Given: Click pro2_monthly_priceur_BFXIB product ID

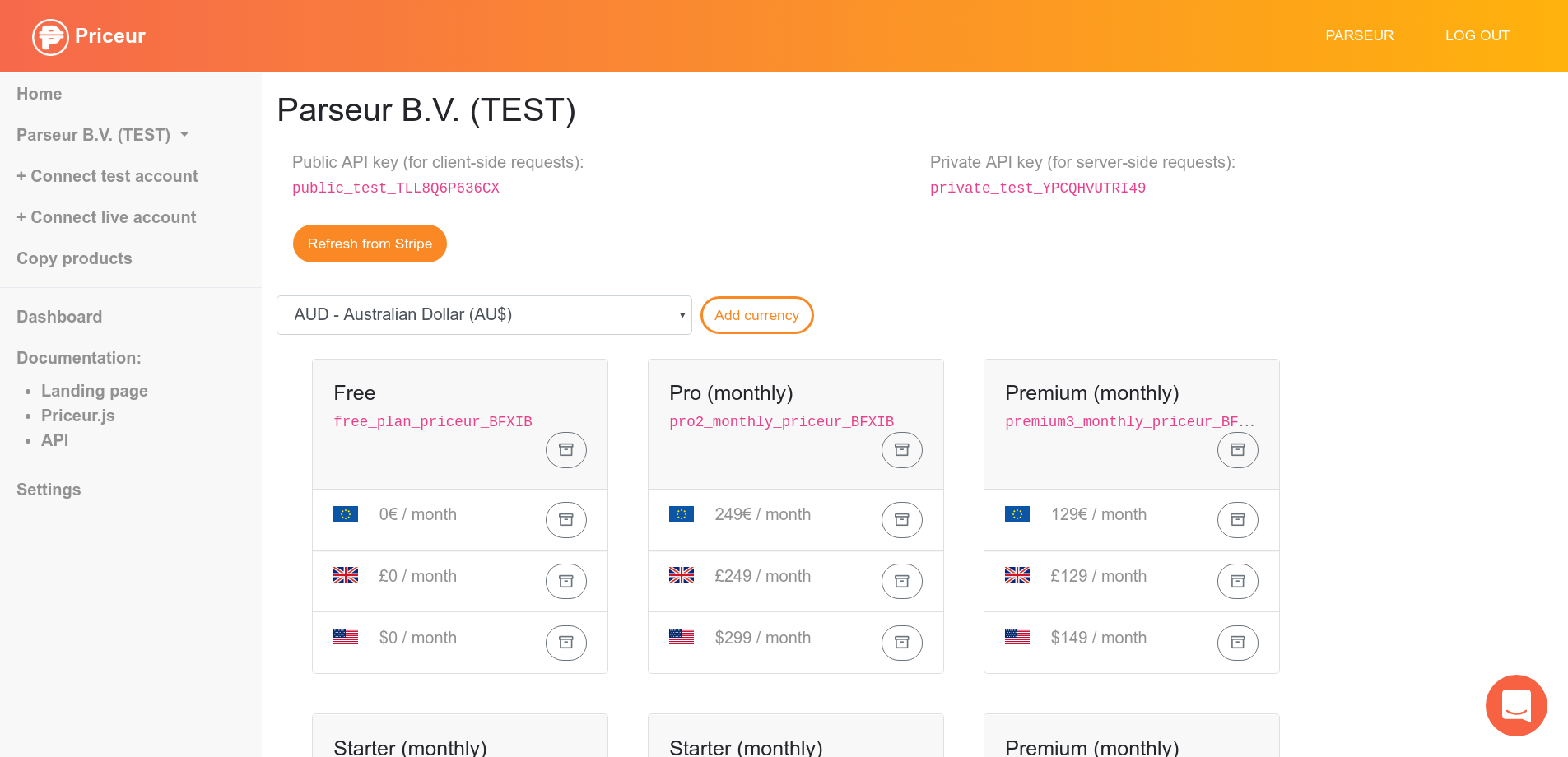Looking at the screenshot, I should coord(781,421).
